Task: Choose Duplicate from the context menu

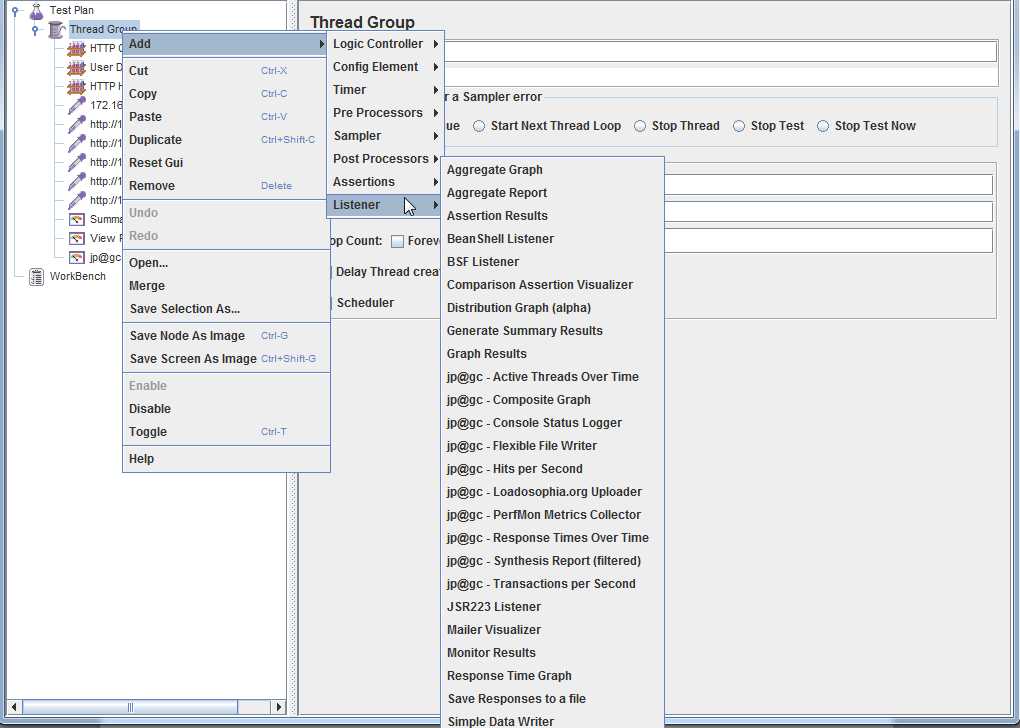Action: coord(226,140)
